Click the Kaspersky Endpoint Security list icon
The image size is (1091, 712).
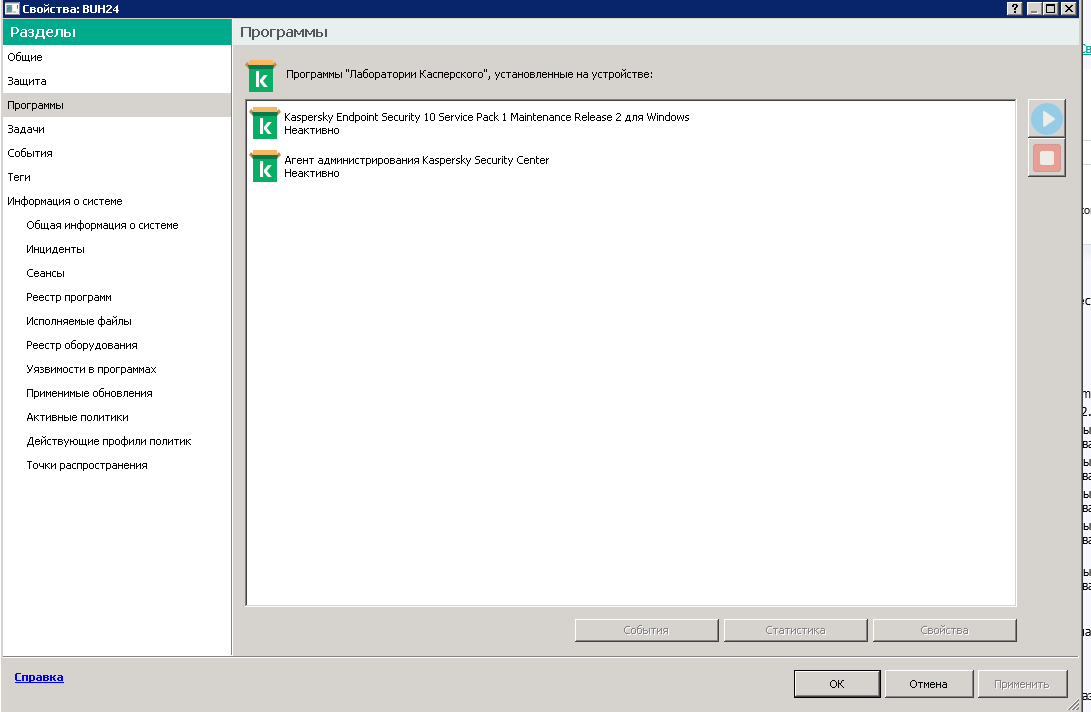264,123
